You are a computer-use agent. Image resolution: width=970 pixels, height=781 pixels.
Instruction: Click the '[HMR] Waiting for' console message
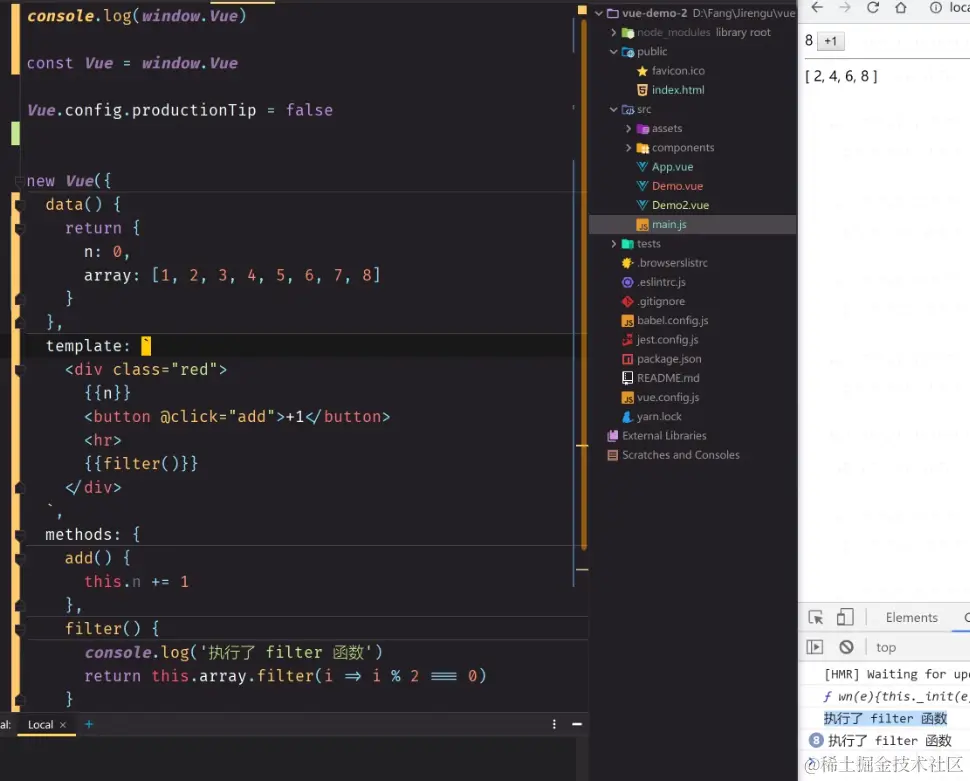[x=896, y=674]
